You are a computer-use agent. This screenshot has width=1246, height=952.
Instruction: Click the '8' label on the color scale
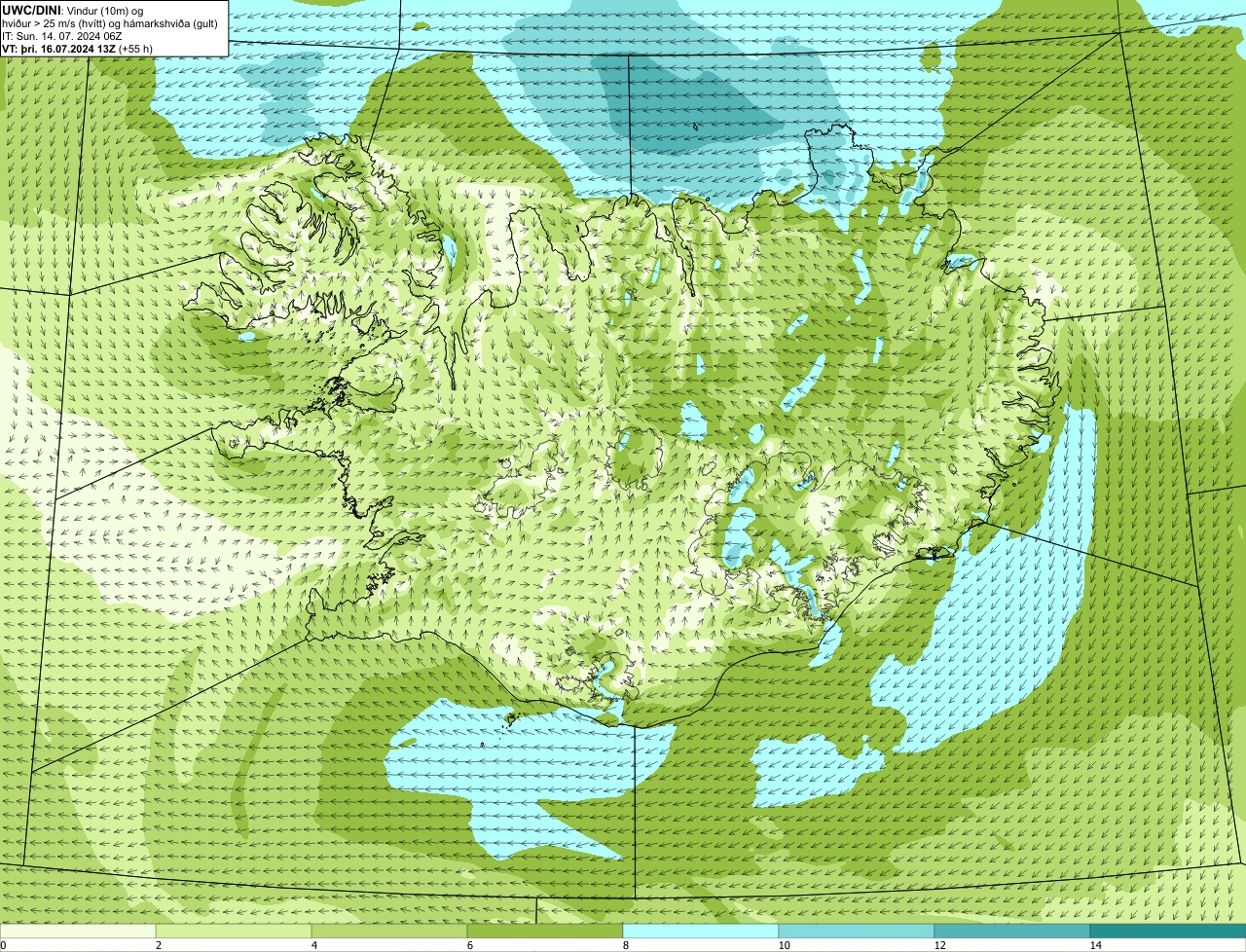click(x=625, y=945)
